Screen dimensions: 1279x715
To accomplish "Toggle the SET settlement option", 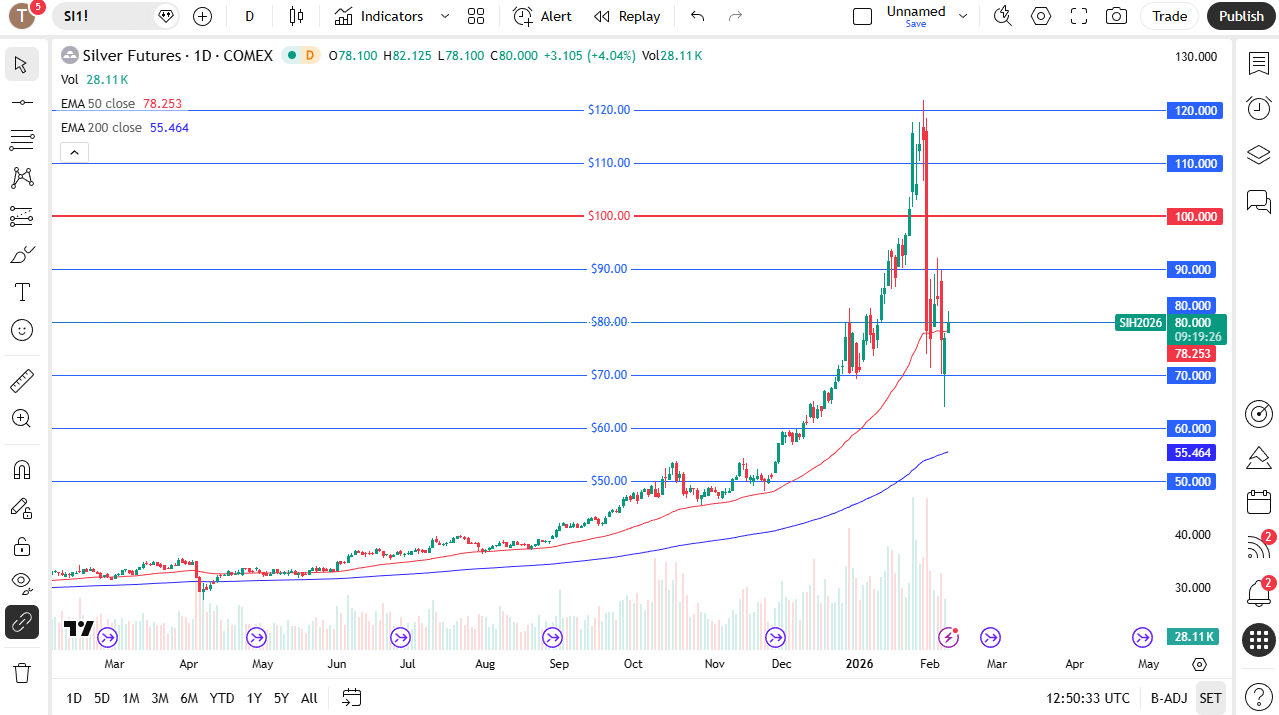I will [1210, 698].
